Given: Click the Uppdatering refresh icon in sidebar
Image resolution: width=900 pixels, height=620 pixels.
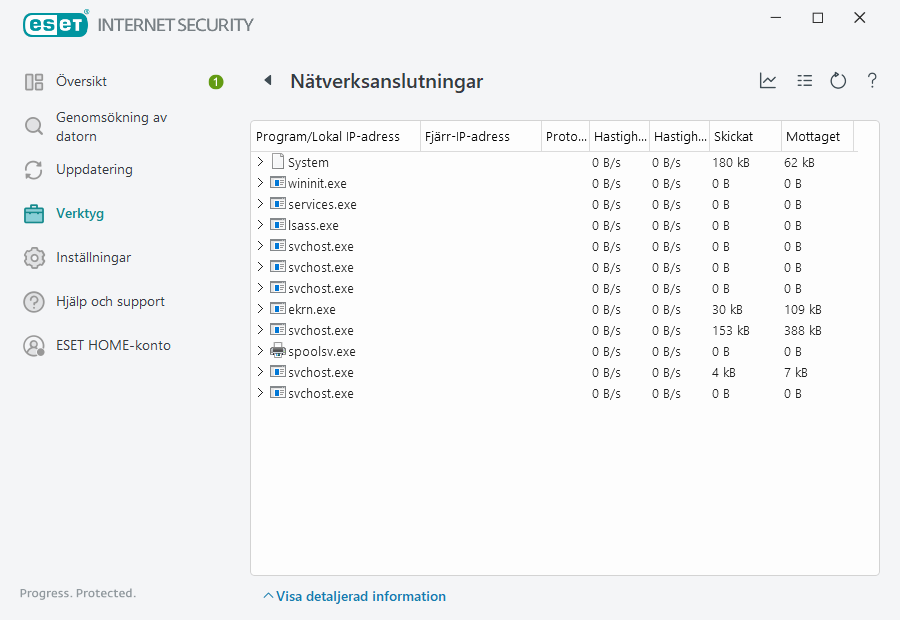Looking at the screenshot, I should pos(34,169).
